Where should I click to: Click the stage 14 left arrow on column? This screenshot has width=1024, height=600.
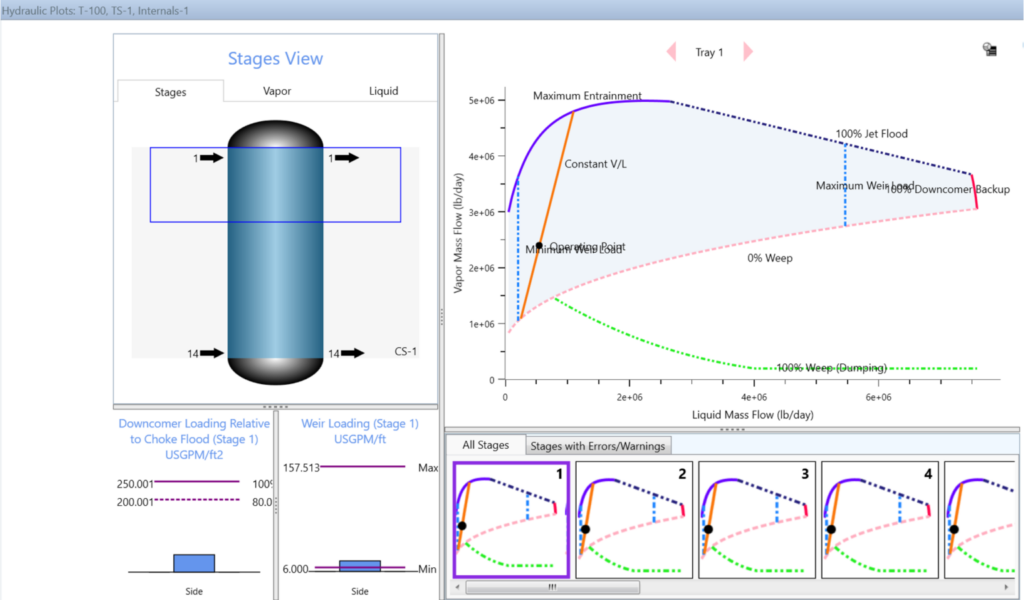211,353
